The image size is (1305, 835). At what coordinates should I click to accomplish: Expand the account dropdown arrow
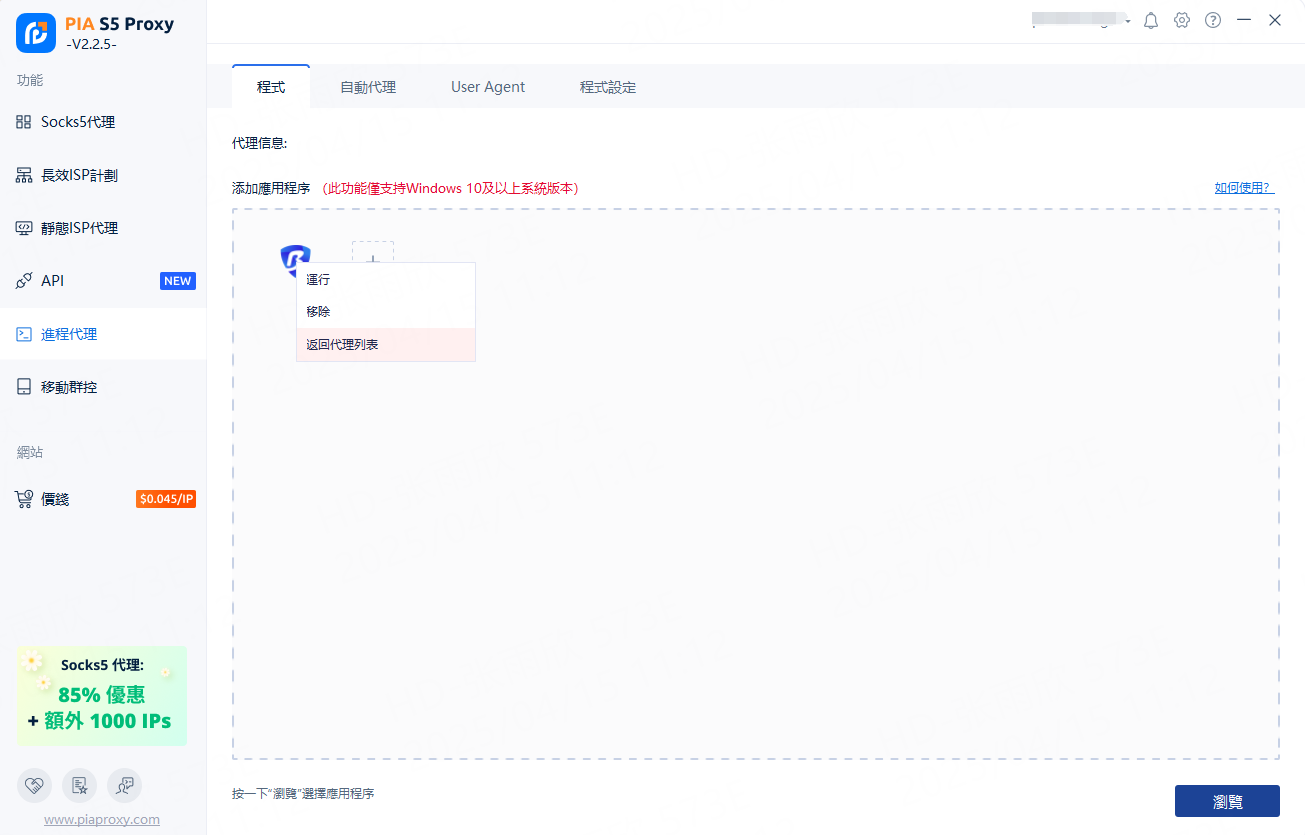click(1128, 21)
